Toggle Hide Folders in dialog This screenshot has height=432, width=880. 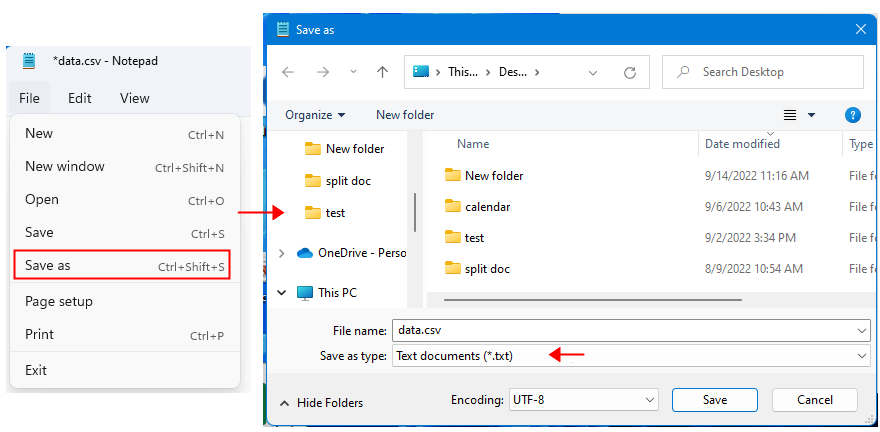pyautogui.click(x=322, y=402)
